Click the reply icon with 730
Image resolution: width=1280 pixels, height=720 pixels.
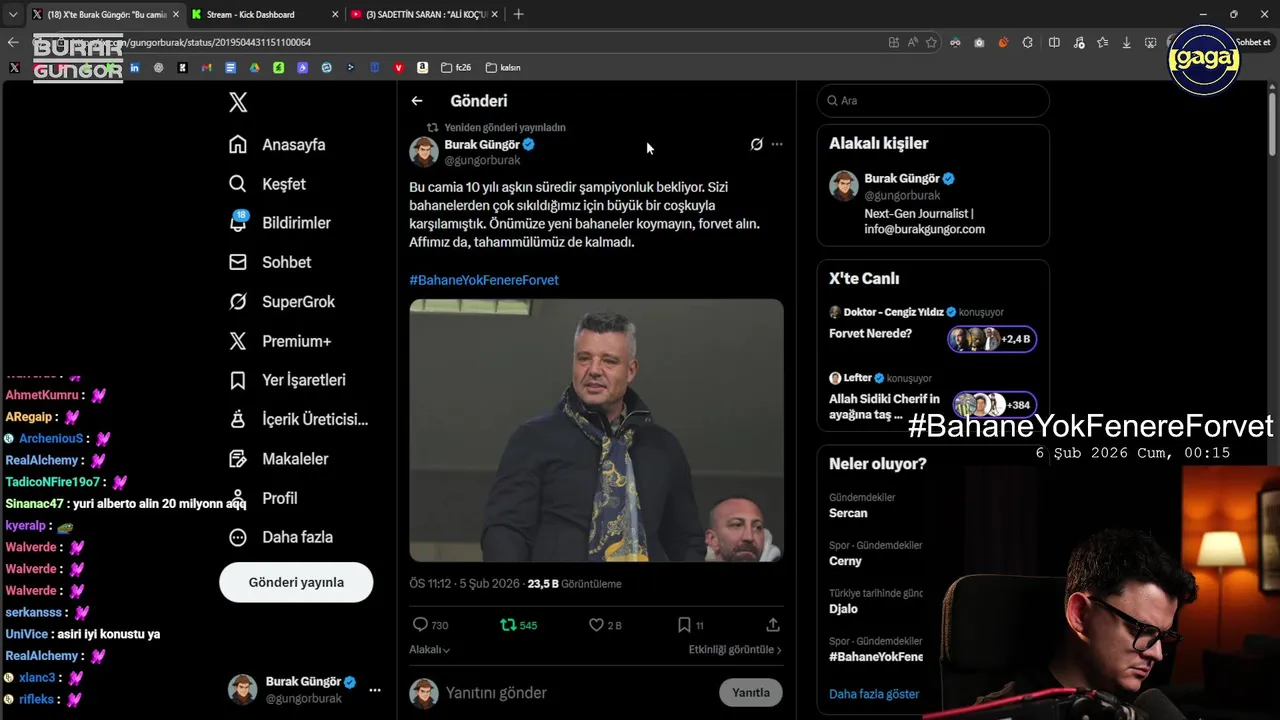[430, 625]
